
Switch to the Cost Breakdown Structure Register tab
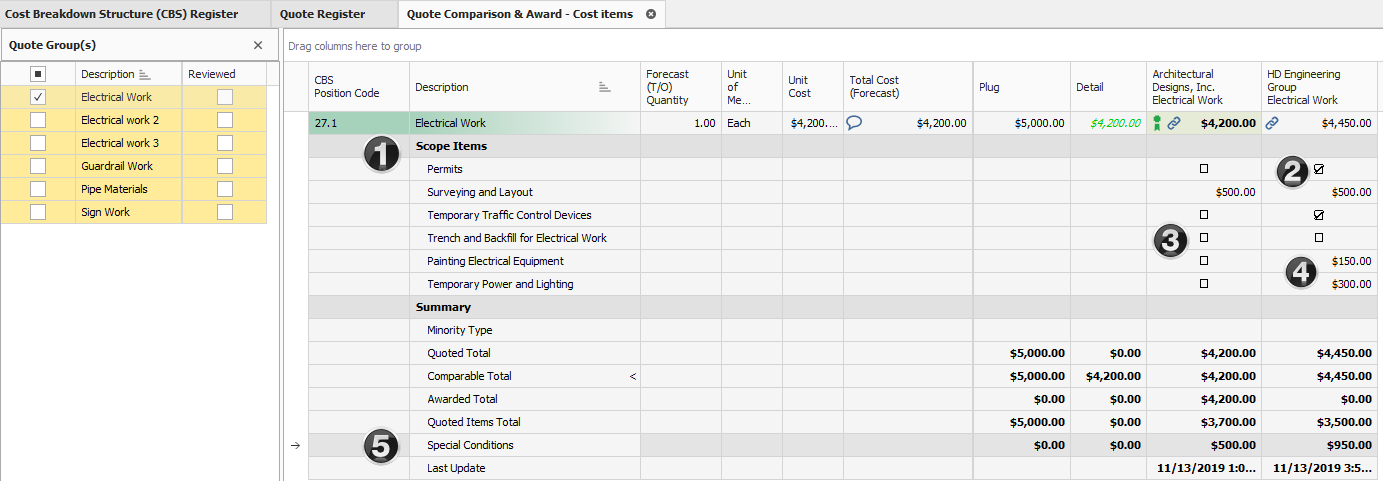click(121, 14)
